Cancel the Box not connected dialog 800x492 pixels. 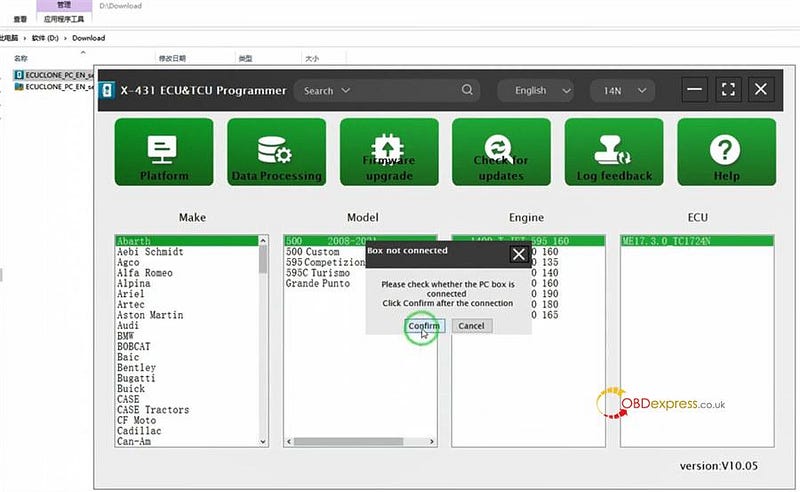pos(471,326)
